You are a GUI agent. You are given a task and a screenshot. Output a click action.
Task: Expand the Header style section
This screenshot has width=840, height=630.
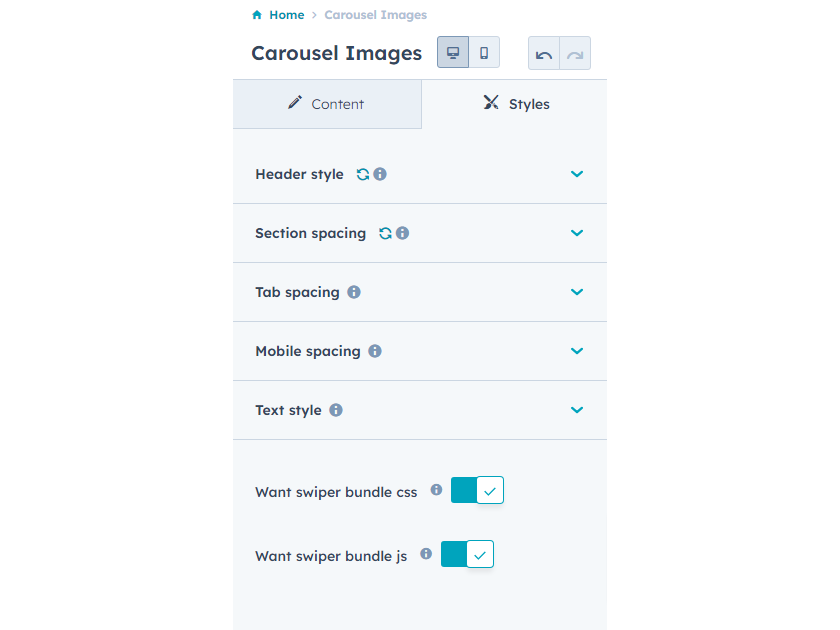tap(577, 174)
